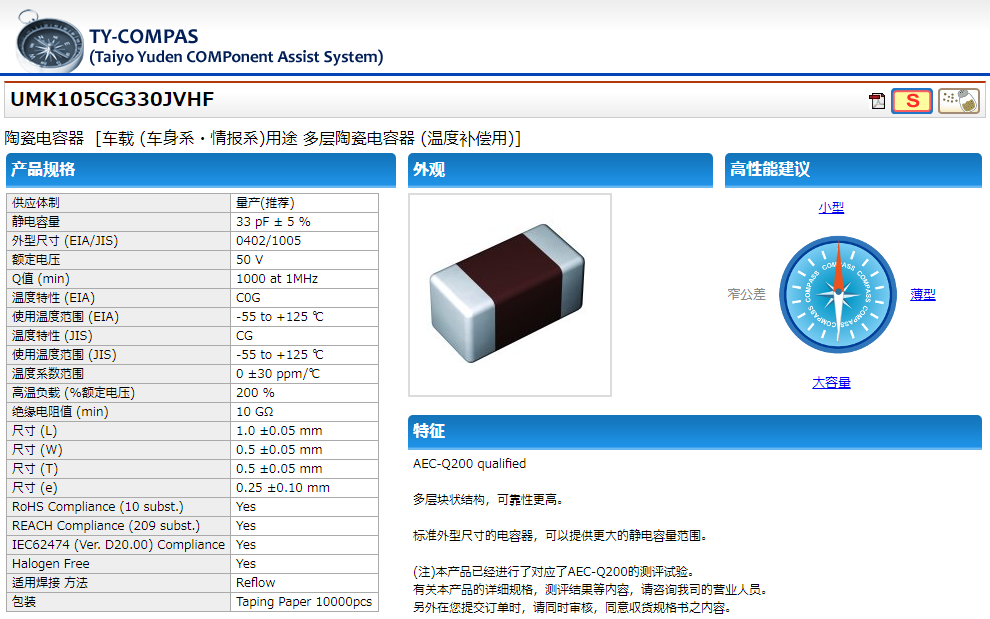Viewport: 990px width, 619px height.
Task: Open the PDF datasheet icon
Action: pyautogui.click(x=877, y=101)
